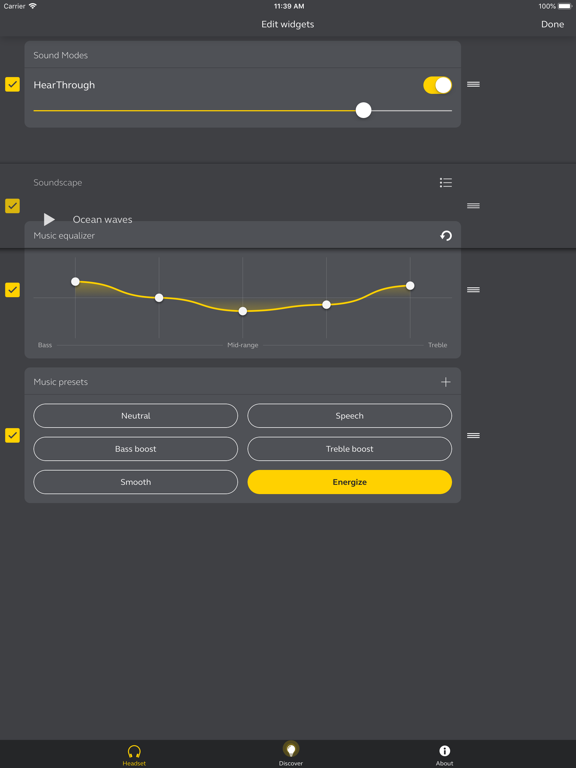Click the Mid-range equalizer point
Screen dimensions: 576x768
click(242, 311)
